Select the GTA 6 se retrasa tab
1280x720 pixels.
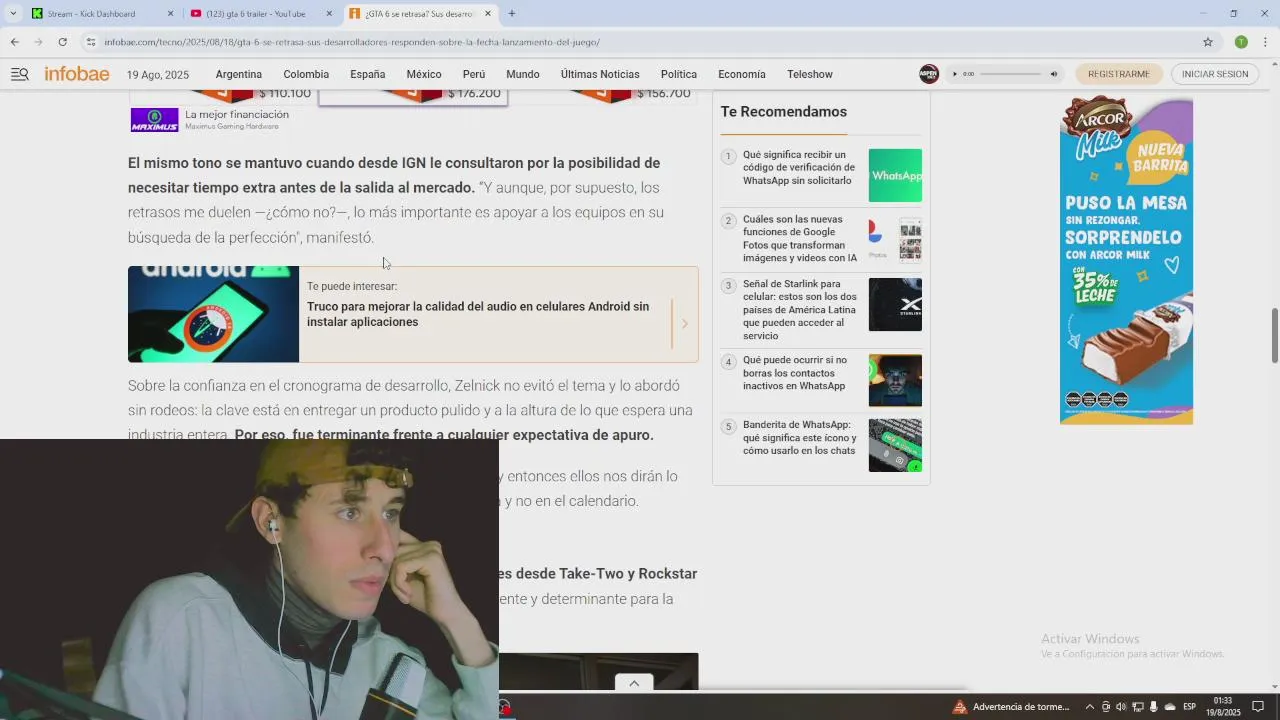pos(420,13)
